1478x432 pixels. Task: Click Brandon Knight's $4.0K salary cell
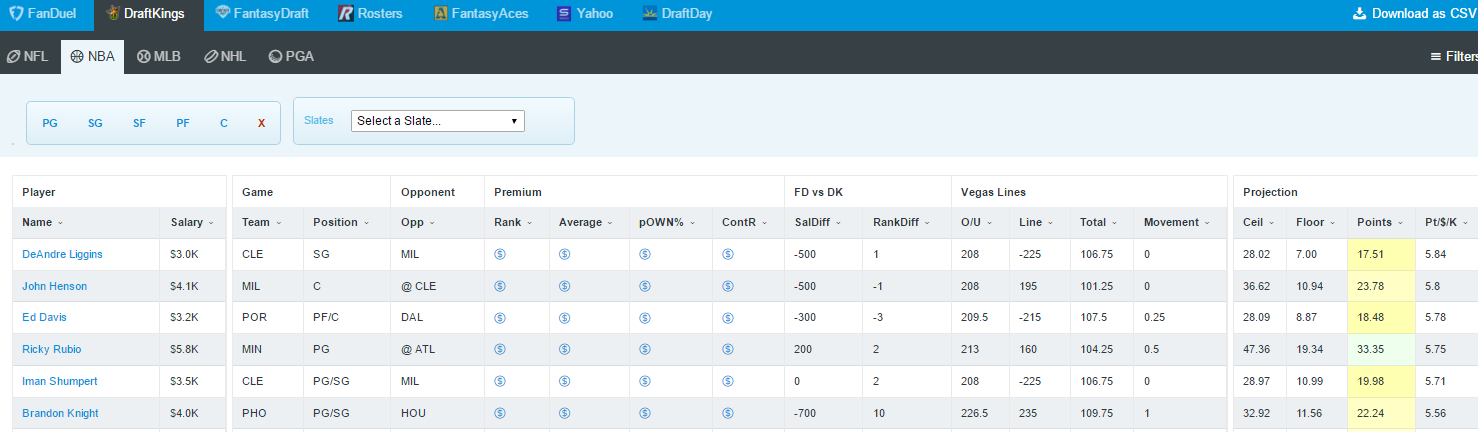click(193, 413)
